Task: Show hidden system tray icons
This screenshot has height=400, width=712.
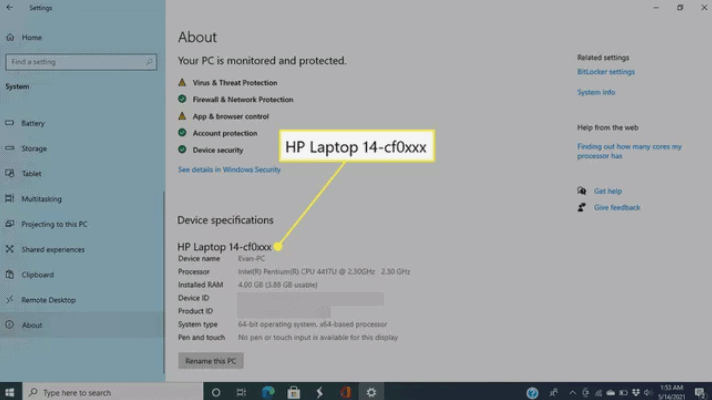Action: click(572, 392)
